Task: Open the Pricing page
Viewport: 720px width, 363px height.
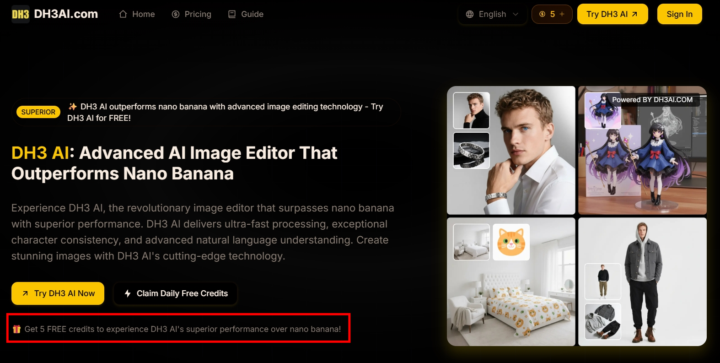Action: click(191, 14)
